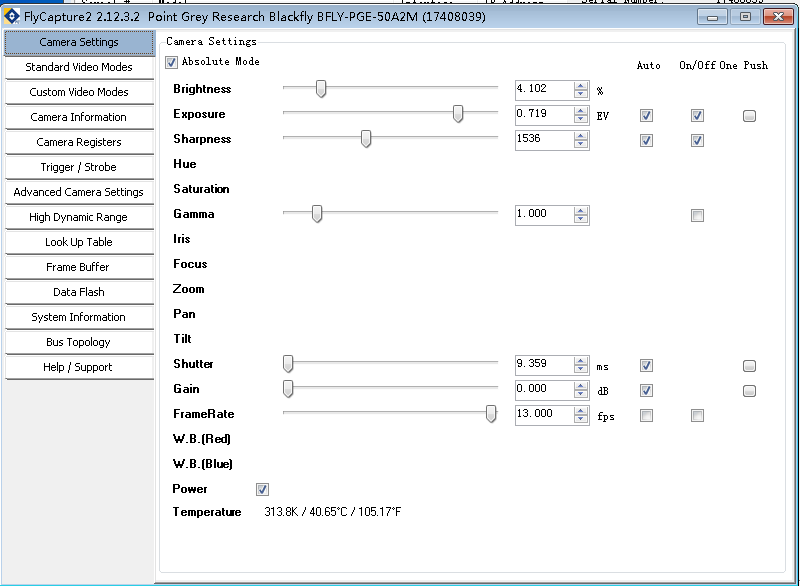Viewport: 800px width, 586px height.
Task: Show the Camera Information page
Action: coord(79,117)
